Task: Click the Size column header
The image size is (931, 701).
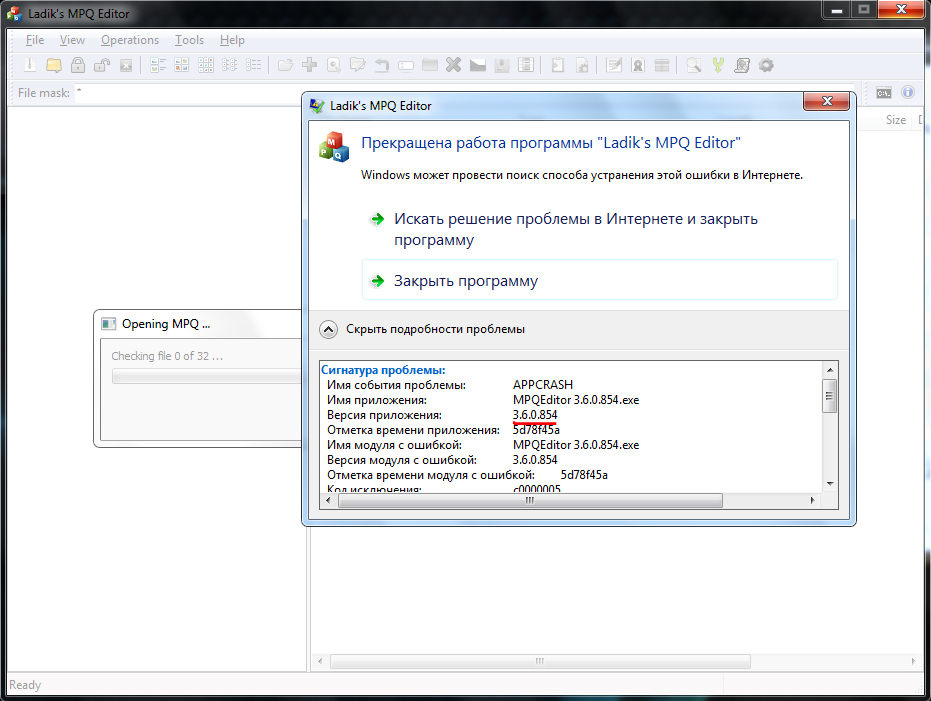Action: pyautogui.click(x=895, y=119)
